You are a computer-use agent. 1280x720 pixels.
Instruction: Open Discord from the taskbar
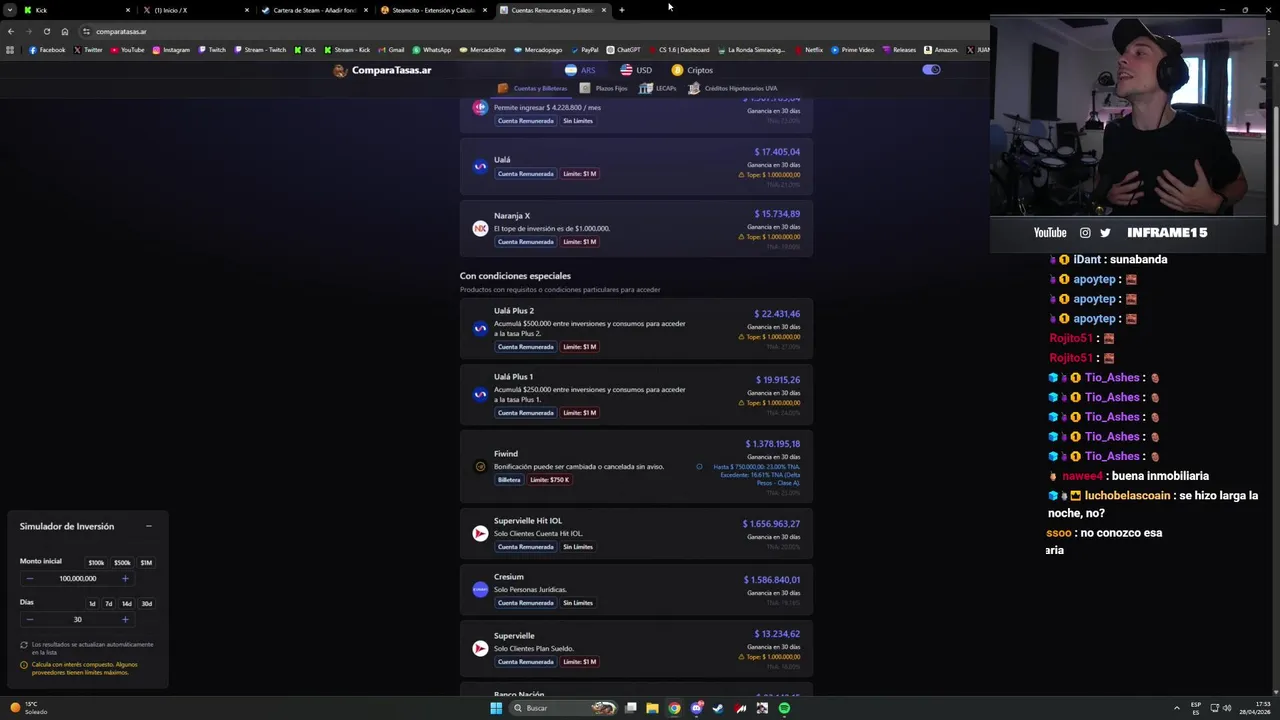coord(696,708)
